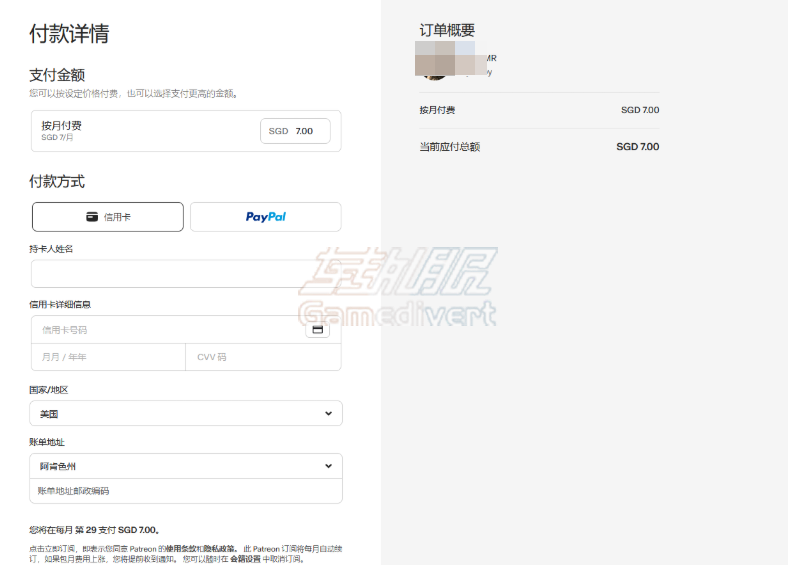Open the state dropdown showing 阿肯色州
This screenshot has height=573, width=796.
click(186, 466)
